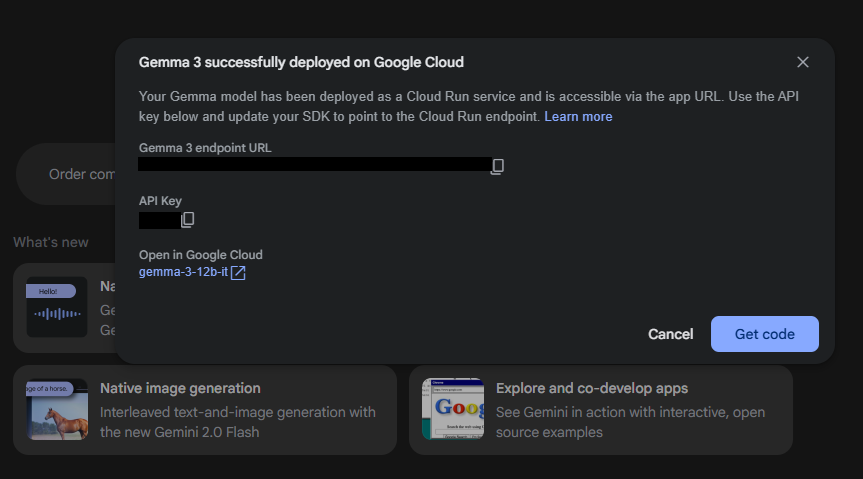Click the Google page thumbnail
Screen dimensions: 863x479
453,409
